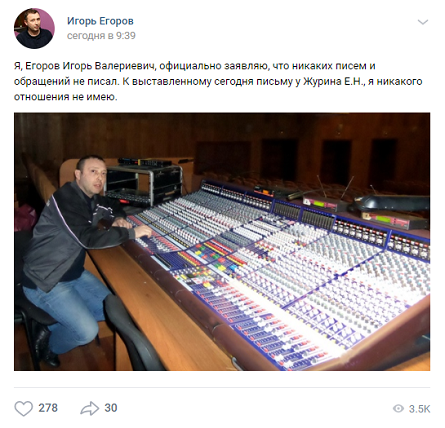The image size is (445, 428).
Task: Click the post text starting with Я, Егоров
Action: click(218, 81)
